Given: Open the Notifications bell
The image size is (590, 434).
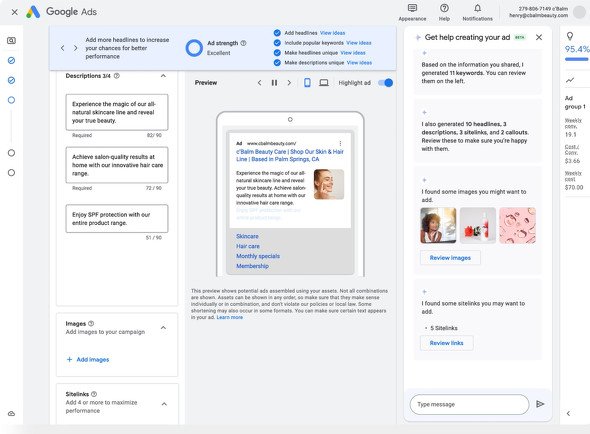Looking at the screenshot, I should [x=477, y=8].
